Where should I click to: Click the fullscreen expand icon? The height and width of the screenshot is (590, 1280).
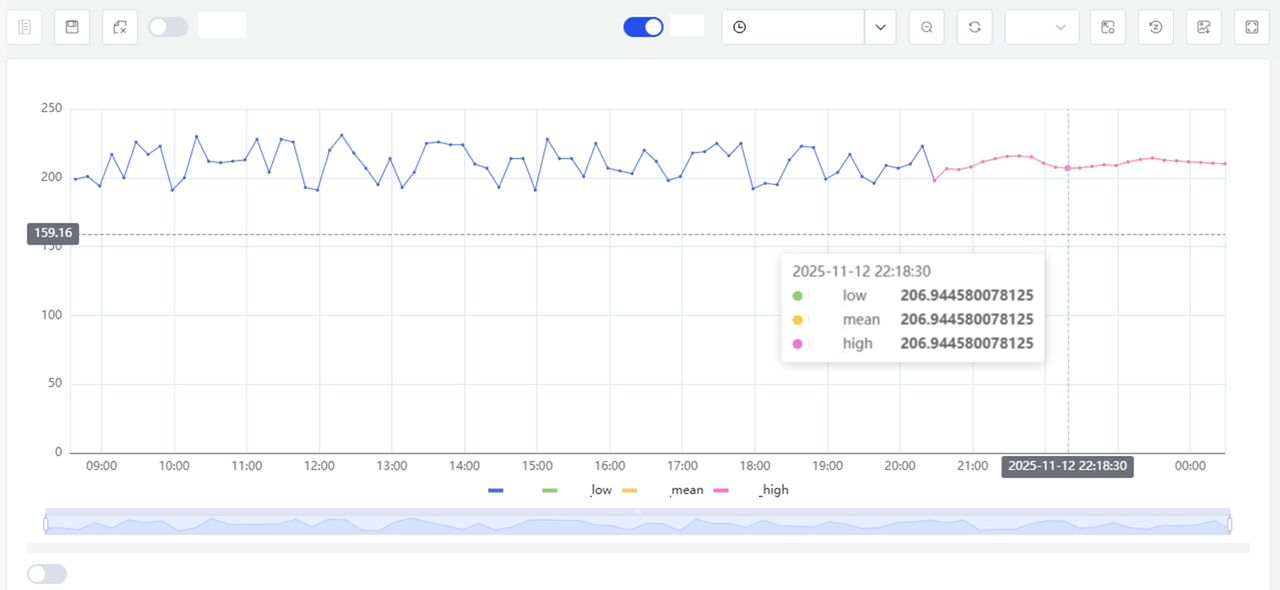pyautogui.click(x=1252, y=27)
